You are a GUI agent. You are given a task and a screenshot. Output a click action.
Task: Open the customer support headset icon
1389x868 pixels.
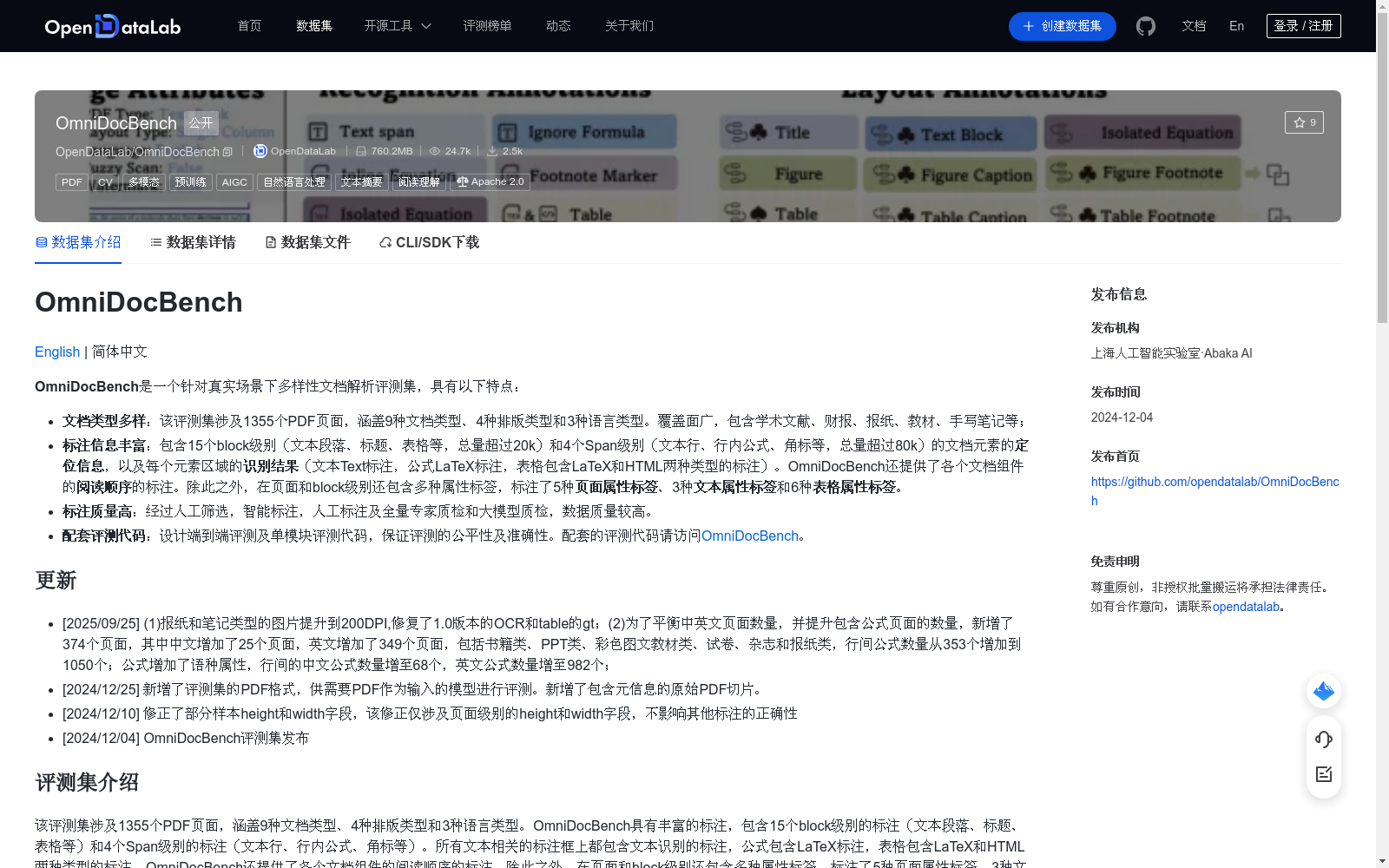click(x=1324, y=739)
